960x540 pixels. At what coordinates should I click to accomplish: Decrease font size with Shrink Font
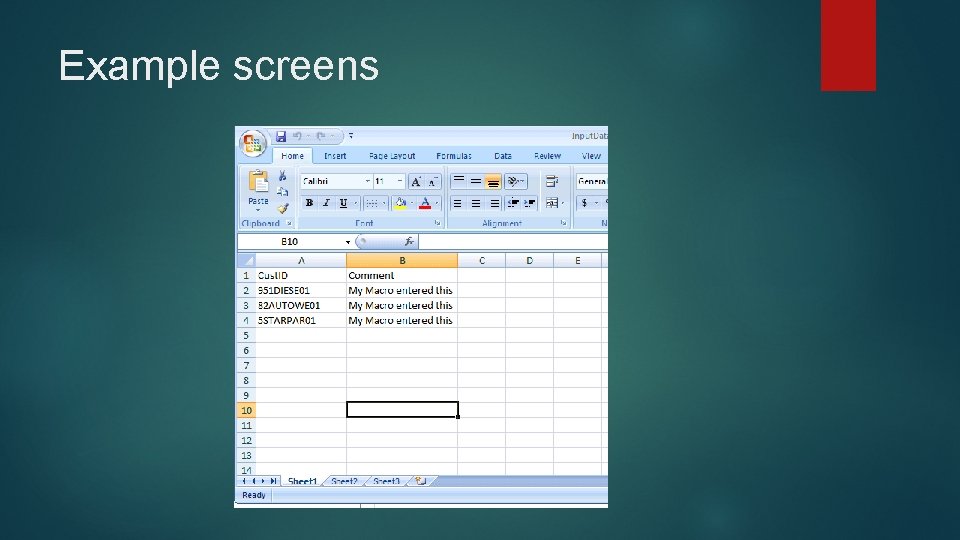pos(432,181)
